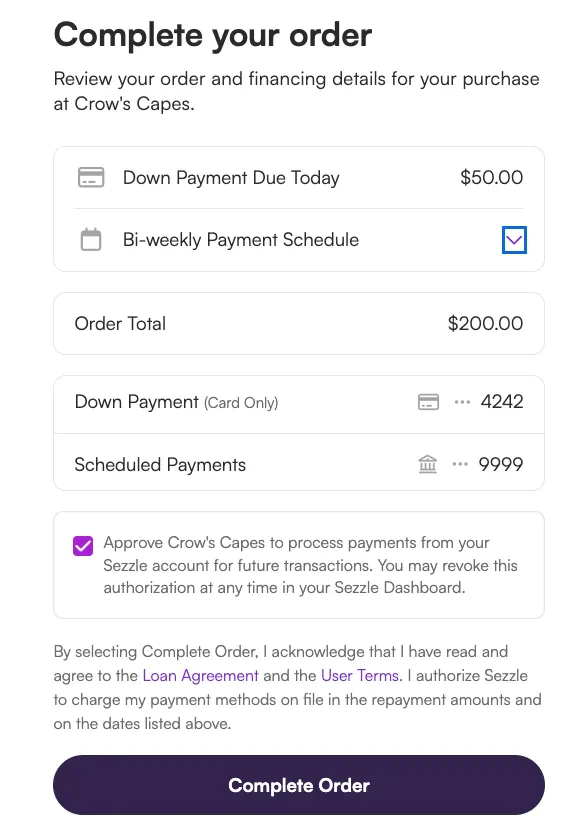Uncheck the Approve Crow's Capes authorization checkbox
This screenshot has width=568, height=837.
83,546
